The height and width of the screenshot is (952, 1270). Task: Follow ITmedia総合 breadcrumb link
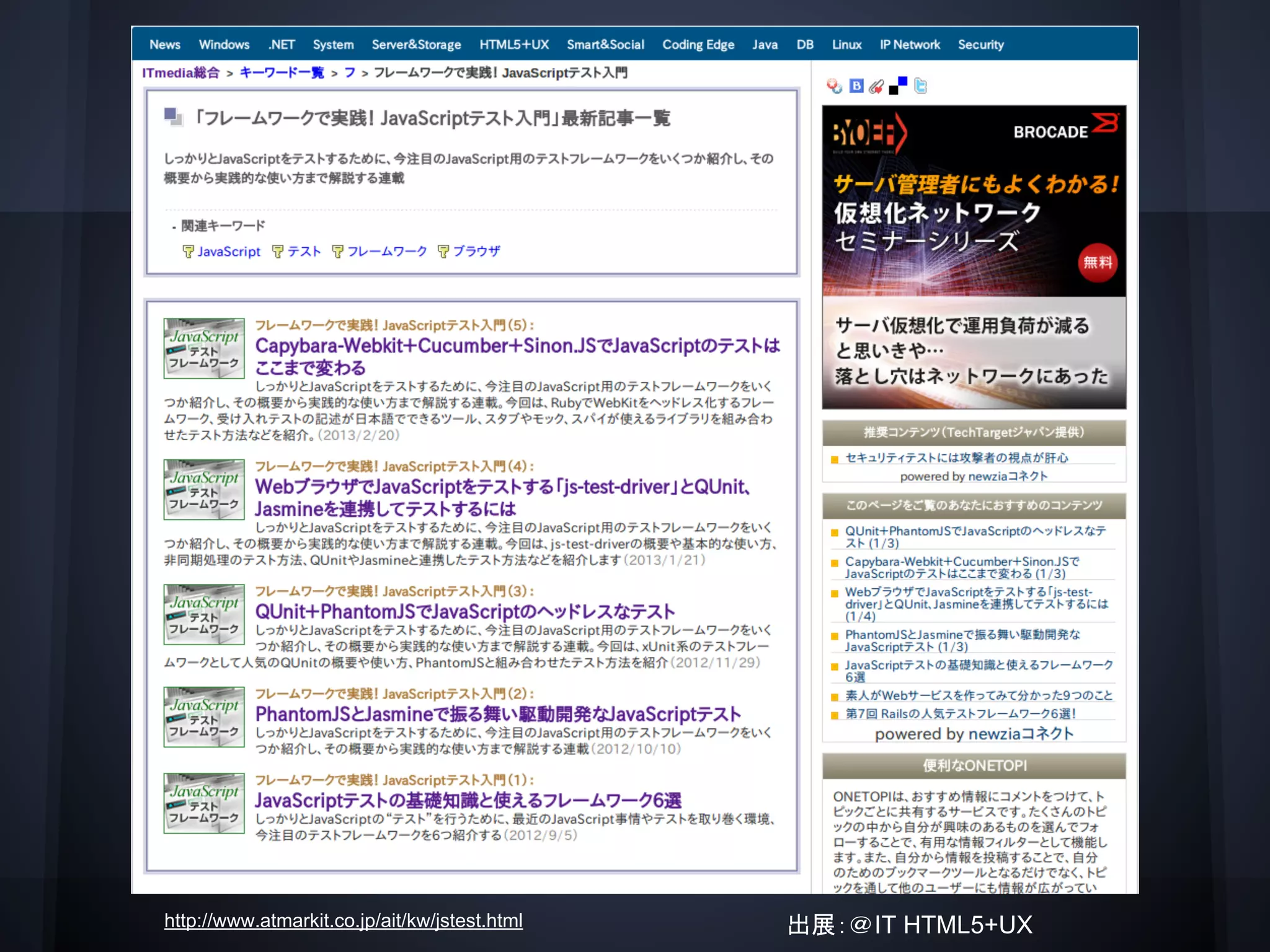[x=180, y=73]
